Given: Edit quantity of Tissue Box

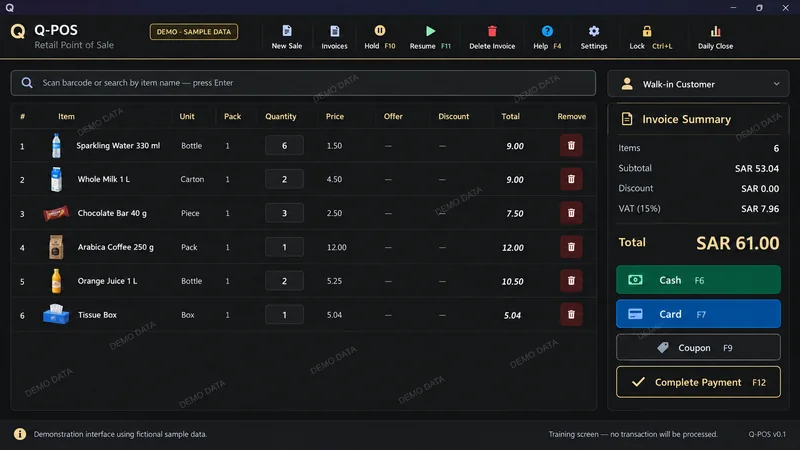Looking at the screenshot, I should coord(284,314).
